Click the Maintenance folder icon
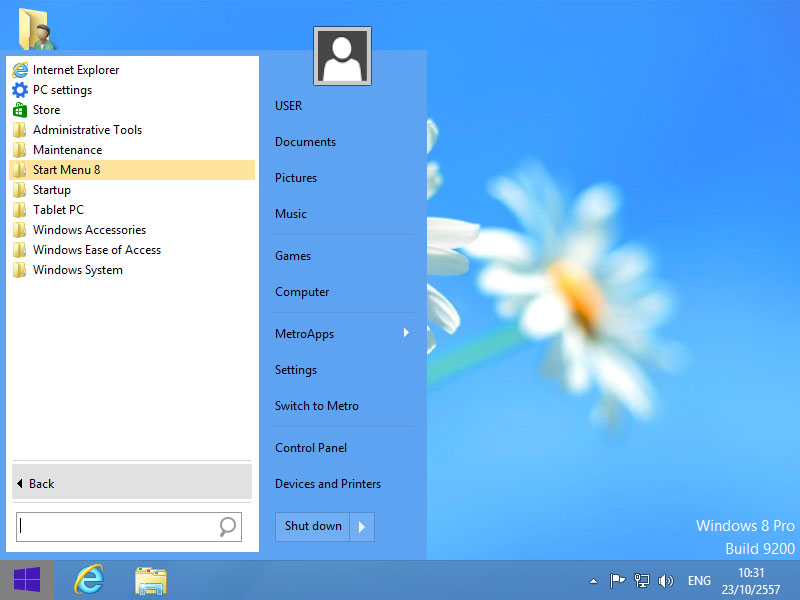 point(20,150)
